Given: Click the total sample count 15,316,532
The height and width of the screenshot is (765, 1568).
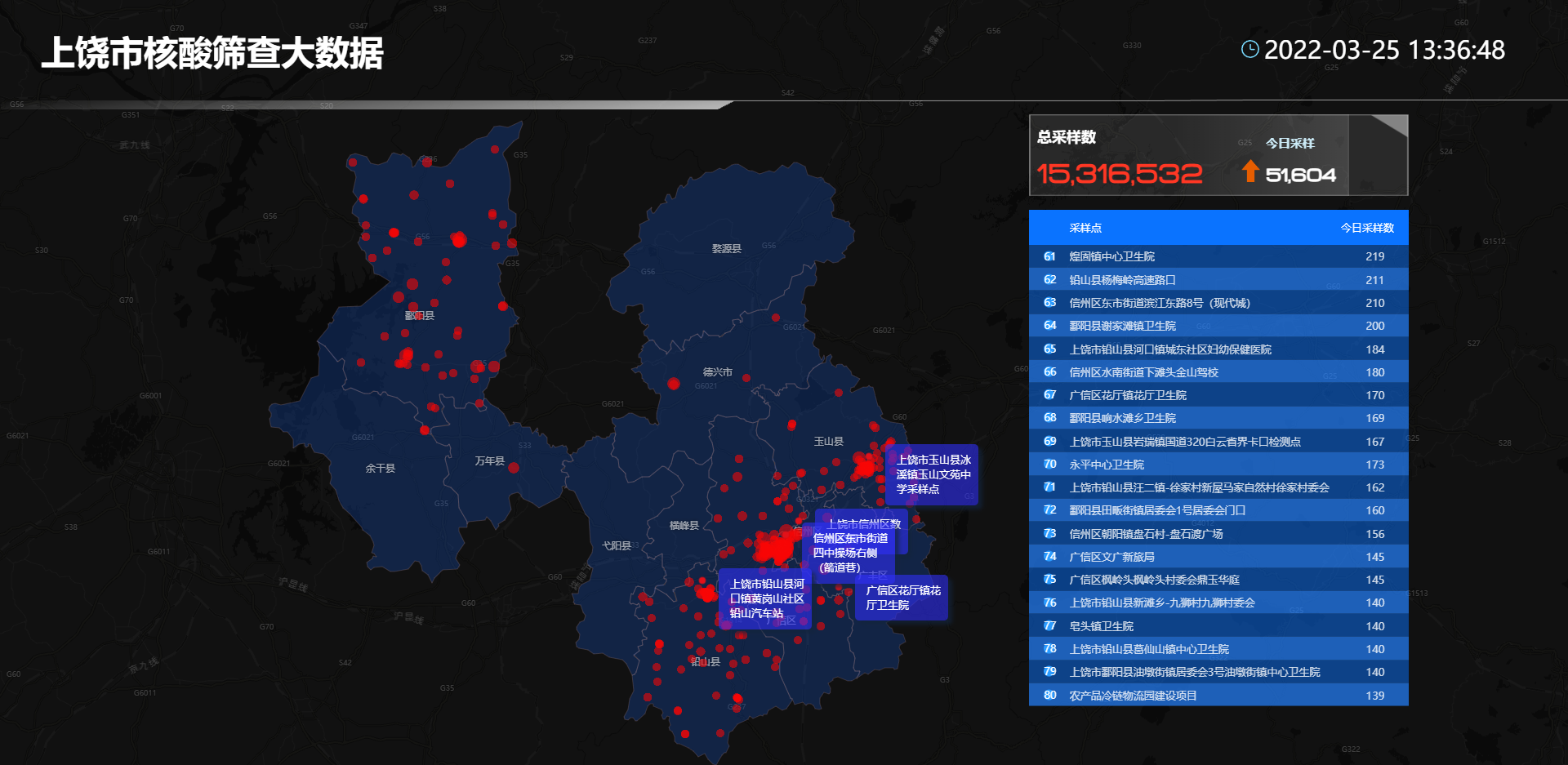Looking at the screenshot, I should pos(1119,173).
